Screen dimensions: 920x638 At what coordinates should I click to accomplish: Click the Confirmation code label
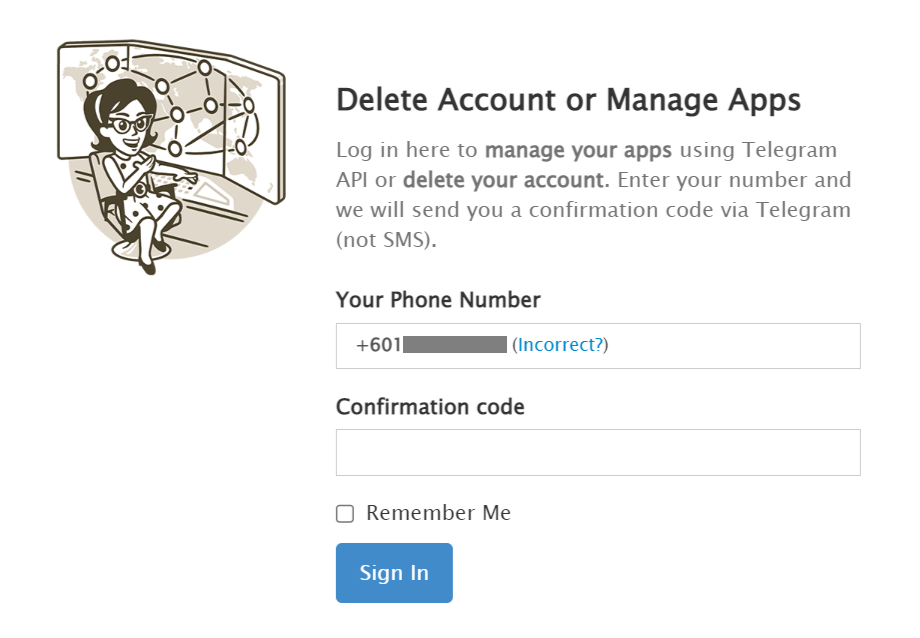click(430, 407)
